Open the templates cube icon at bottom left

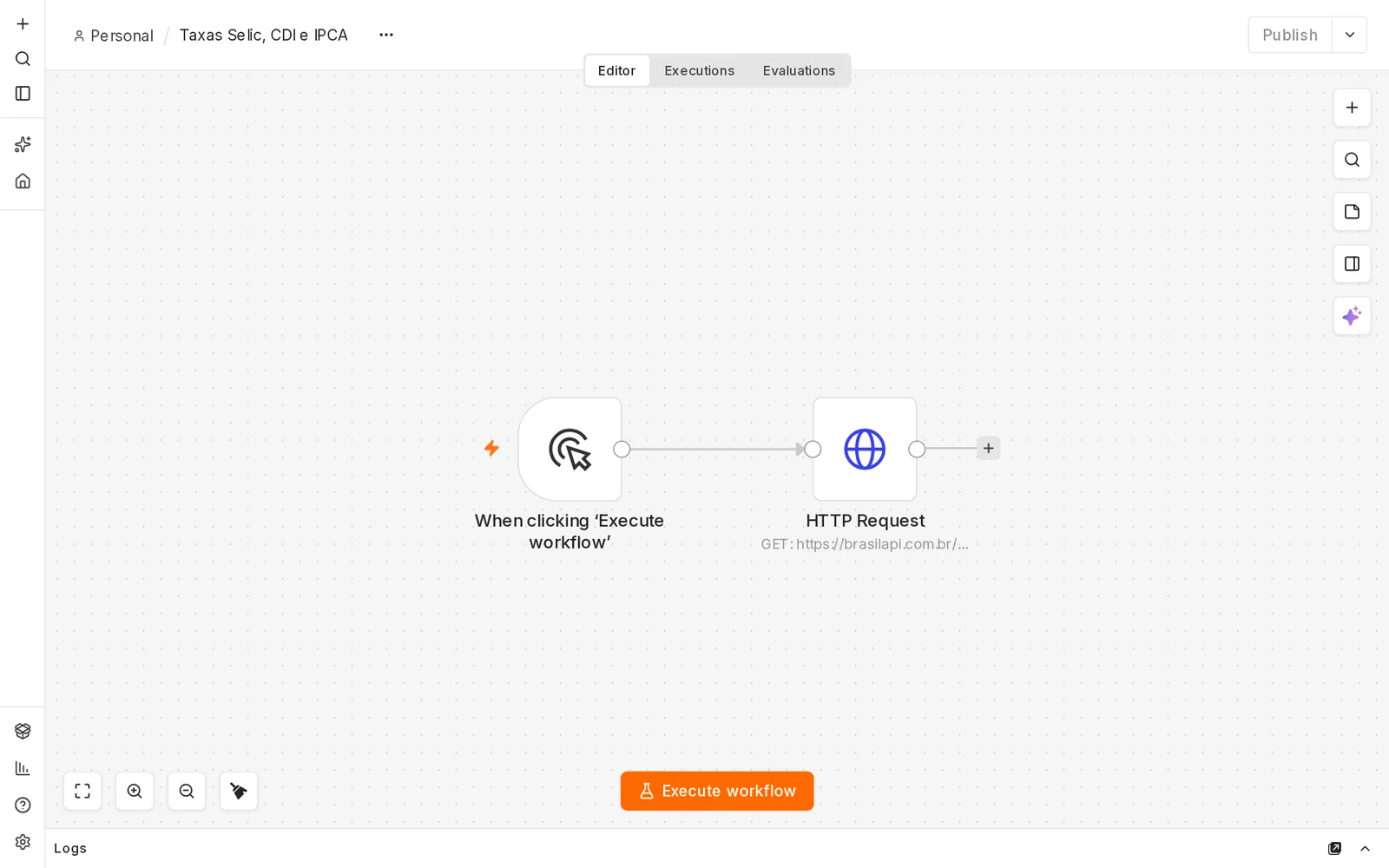pos(23,731)
